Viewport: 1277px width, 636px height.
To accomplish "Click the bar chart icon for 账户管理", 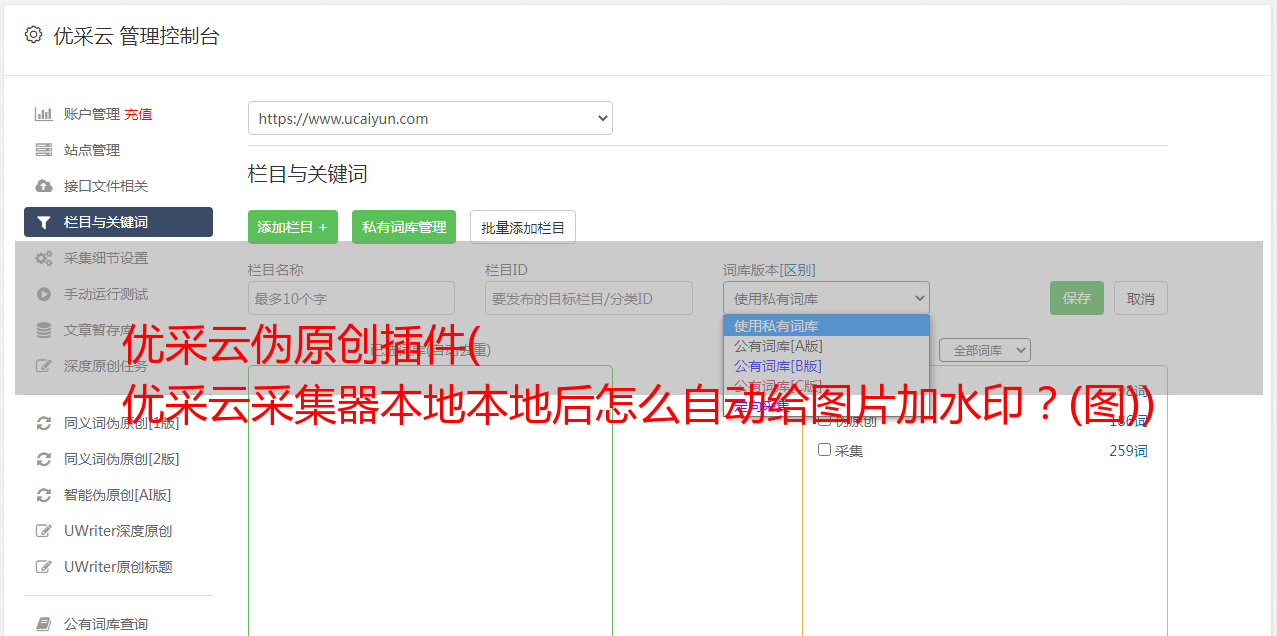I will 44,114.
